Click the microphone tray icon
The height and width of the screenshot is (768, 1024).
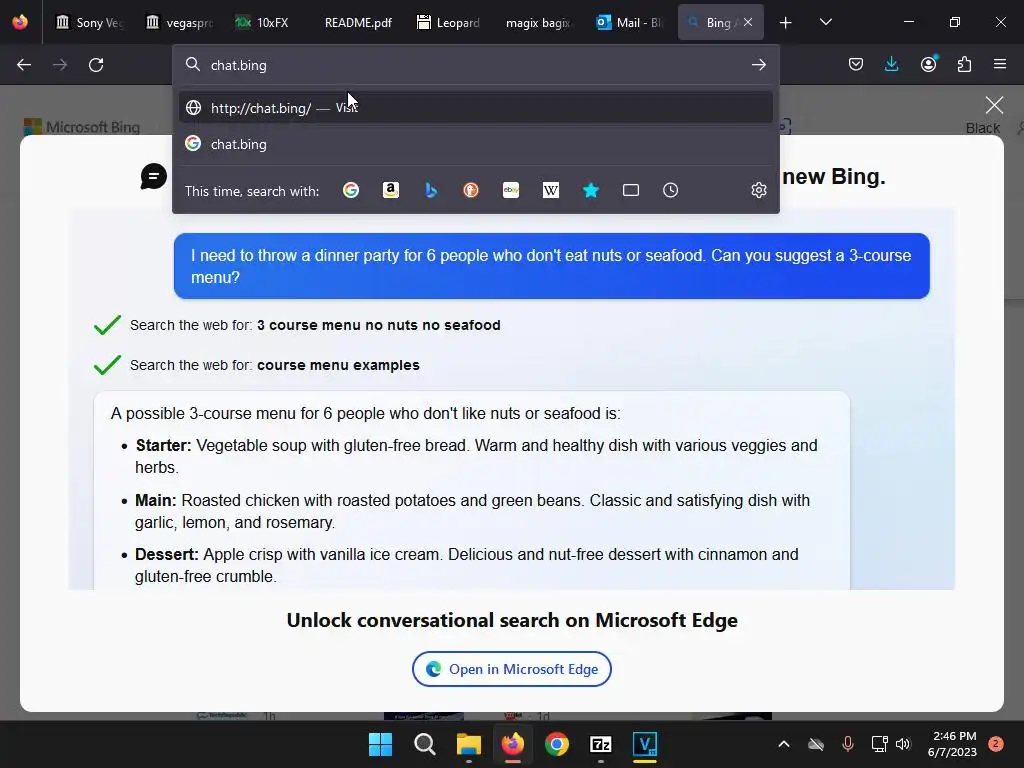coord(848,744)
